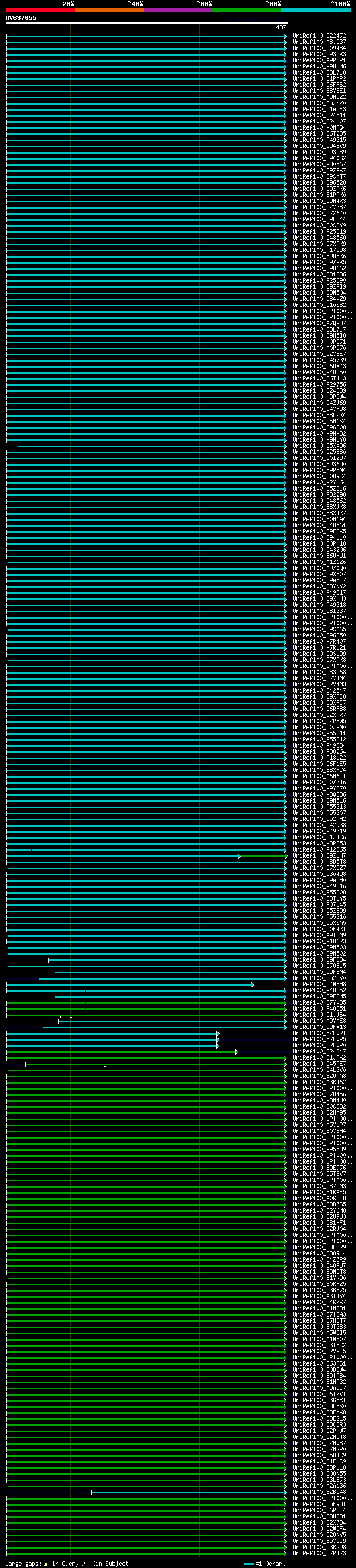Image resolution: width=356 pixels, height=1568 pixels.
Task: Select the UniRef100_P55308 label
Action: (319, 892)
